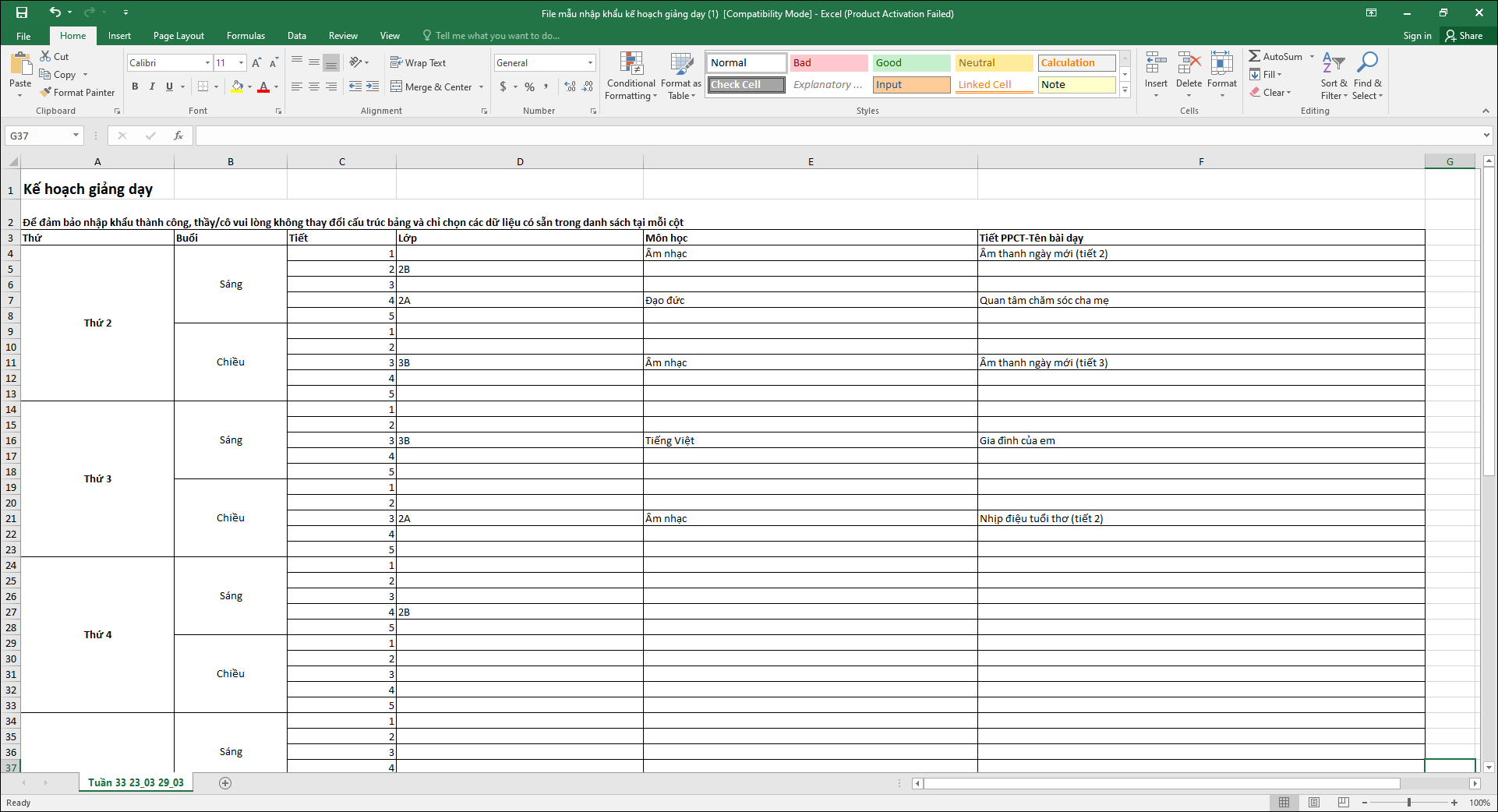Set bottom vertical alignment

pyautogui.click(x=331, y=62)
